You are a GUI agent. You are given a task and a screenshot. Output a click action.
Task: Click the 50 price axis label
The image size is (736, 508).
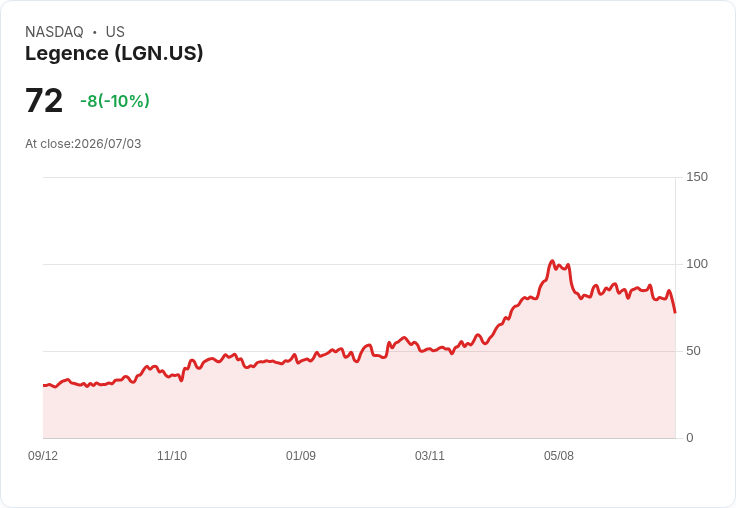693,351
